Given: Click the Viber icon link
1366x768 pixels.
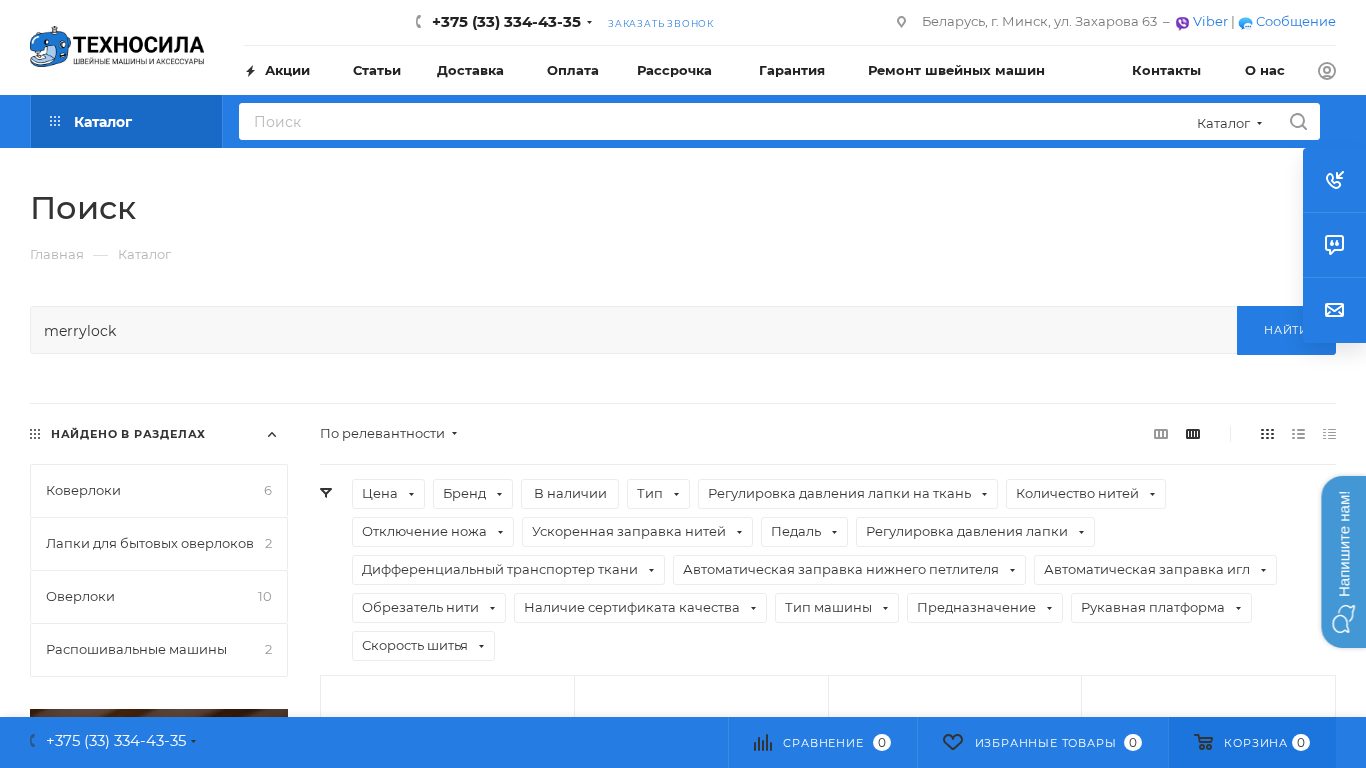Looking at the screenshot, I should click(x=1182, y=23).
